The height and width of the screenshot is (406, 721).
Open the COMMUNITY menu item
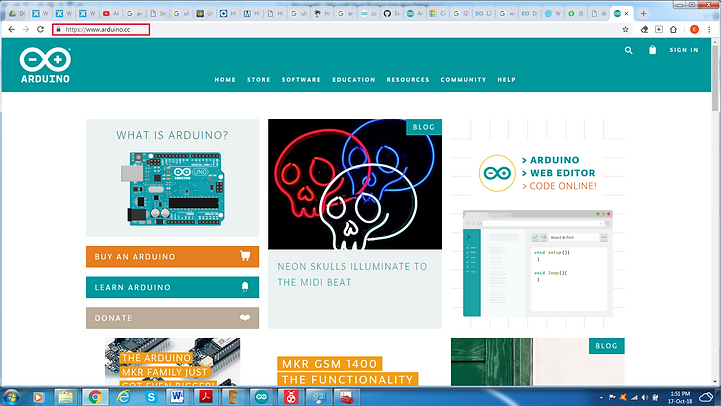coord(463,80)
